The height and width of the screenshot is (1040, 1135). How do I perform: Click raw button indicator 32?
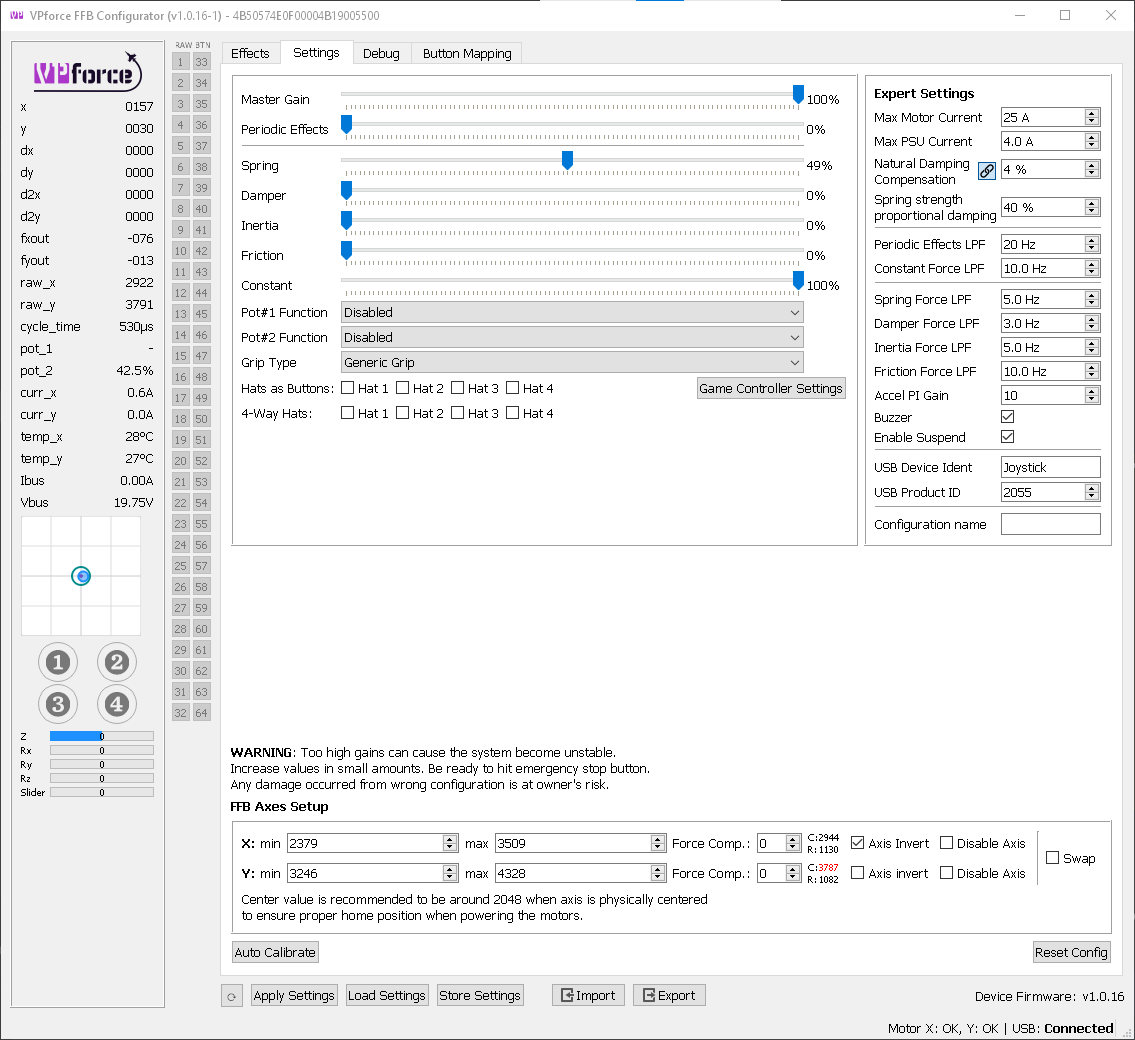181,713
